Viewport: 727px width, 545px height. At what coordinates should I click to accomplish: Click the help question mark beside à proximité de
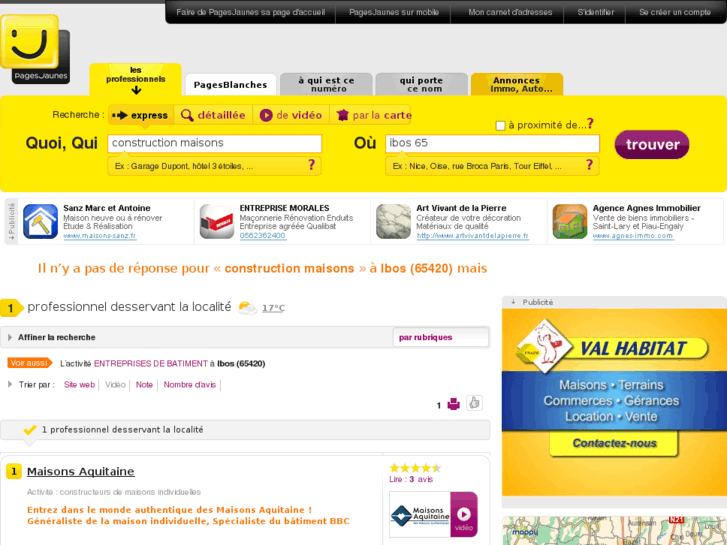click(590, 124)
